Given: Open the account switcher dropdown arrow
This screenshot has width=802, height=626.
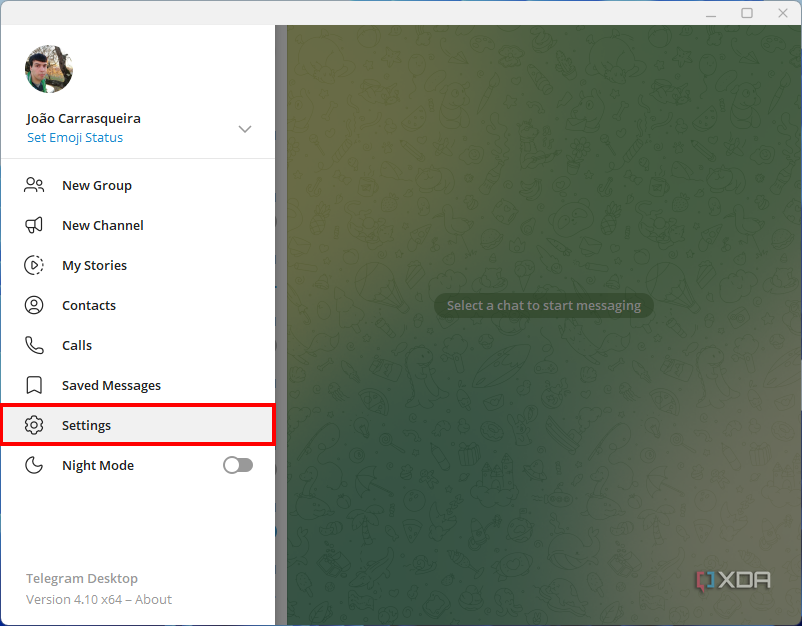Looking at the screenshot, I should 244,129.
